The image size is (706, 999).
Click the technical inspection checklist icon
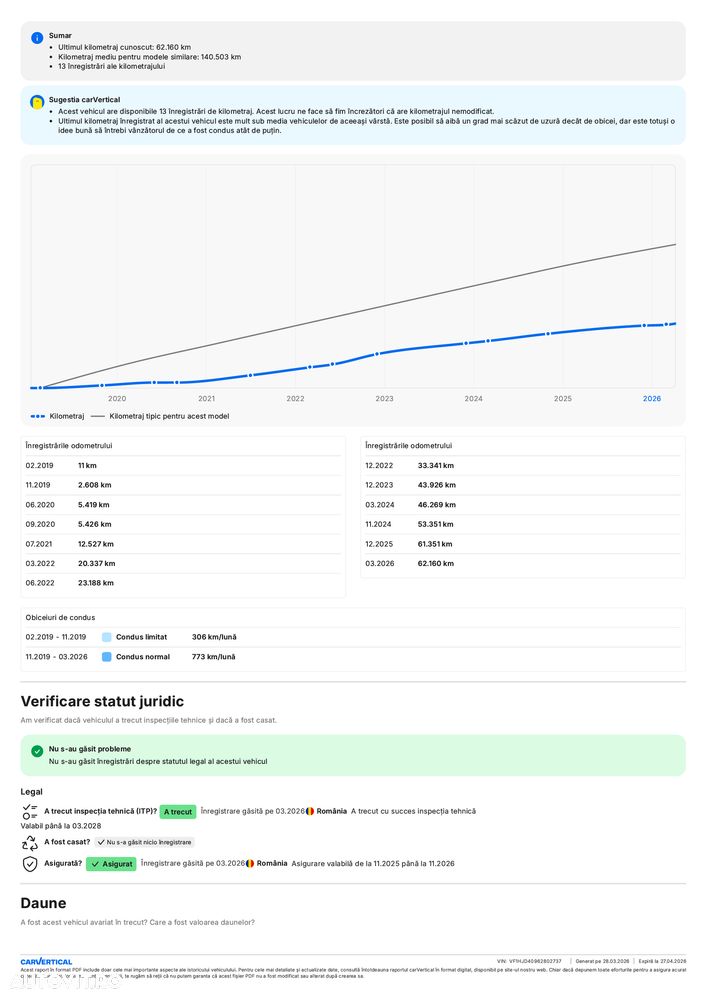pyautogui.click(x=30, y=811)
